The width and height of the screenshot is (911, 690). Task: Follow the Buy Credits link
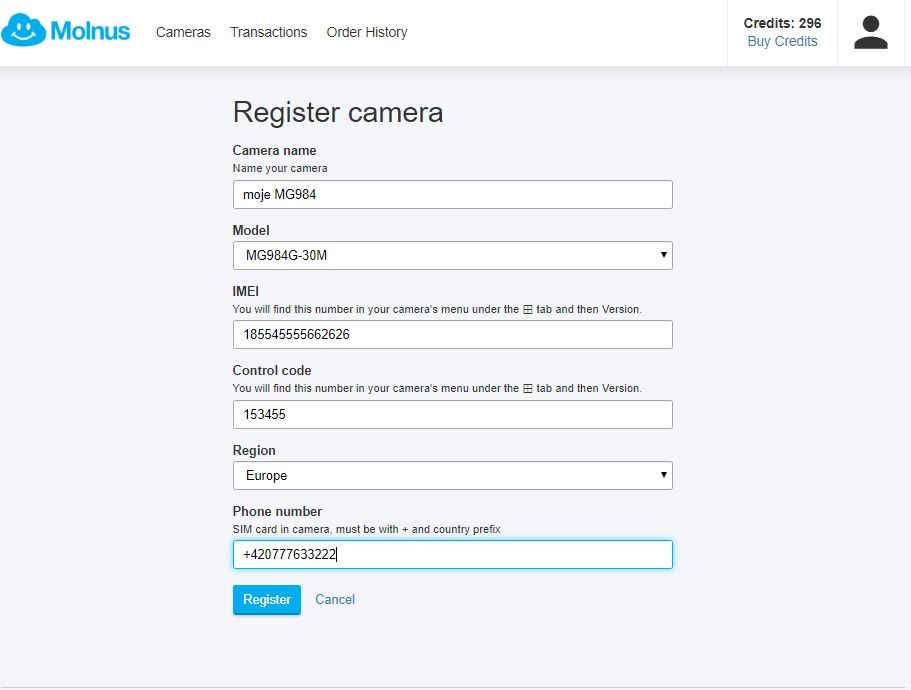point(782,41)
